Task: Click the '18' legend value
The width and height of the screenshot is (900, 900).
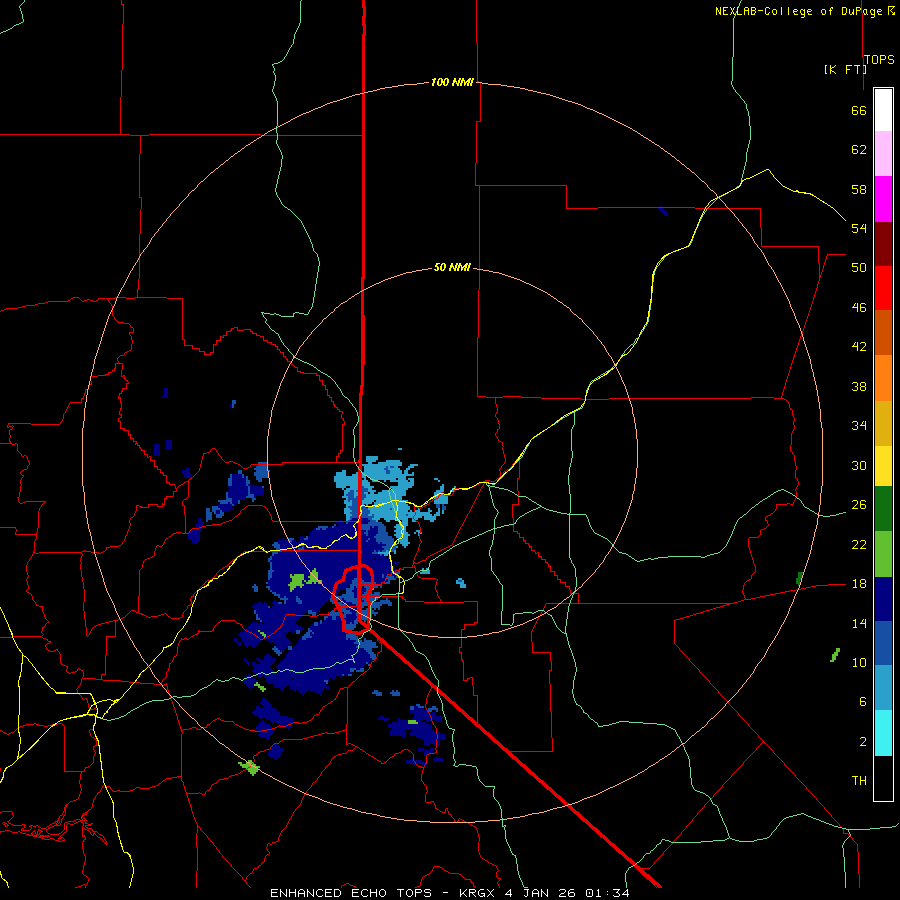Action: pyautogui.click(x=859, y=584)
